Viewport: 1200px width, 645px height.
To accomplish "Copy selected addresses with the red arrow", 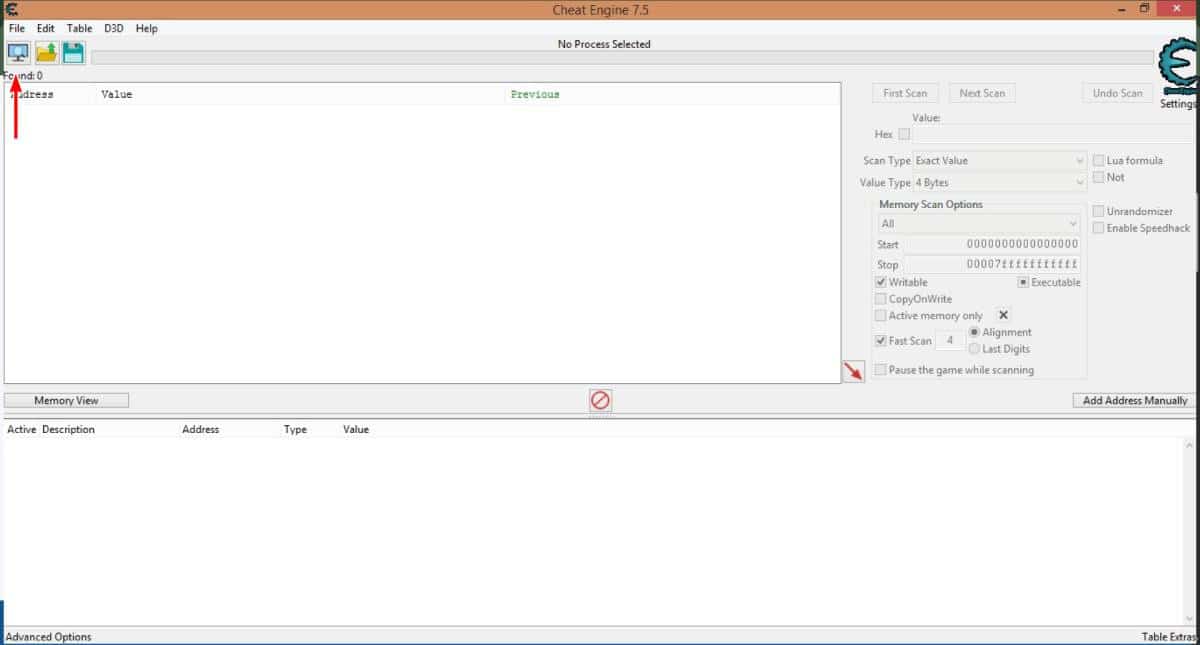I will coord(853,372).
